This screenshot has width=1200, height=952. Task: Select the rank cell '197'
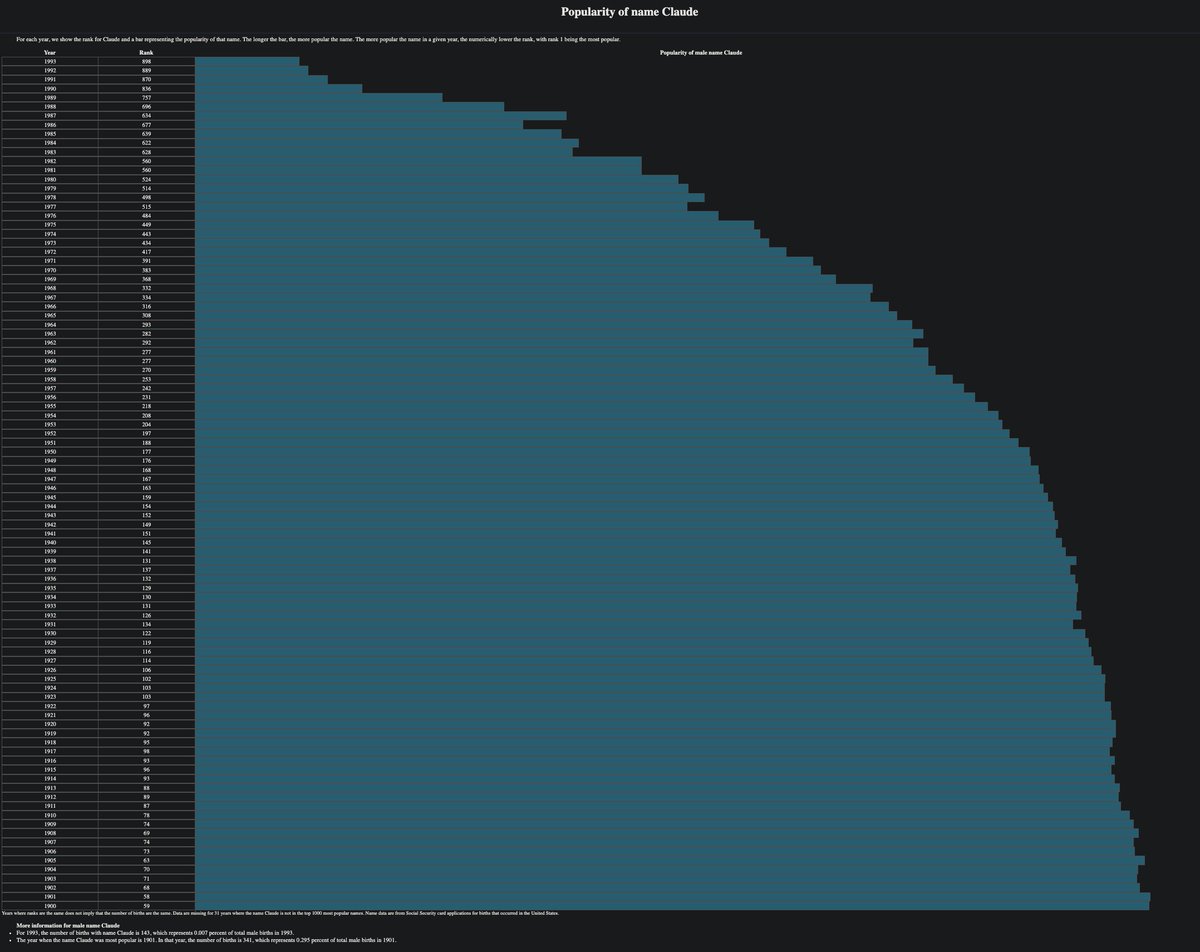(146, 432)
